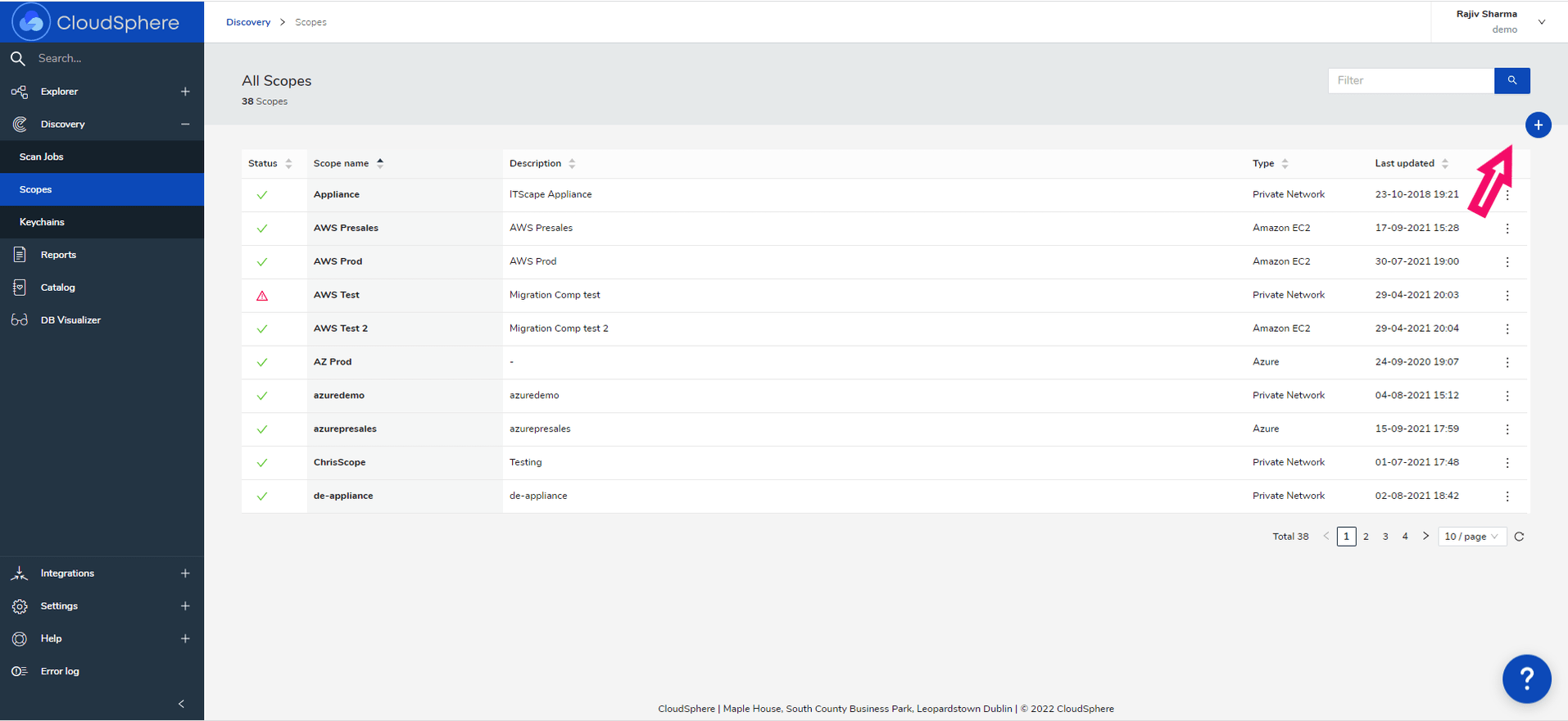Click the Integrations icon in the sidebar
1568x721 pixels.
(20, 574)
